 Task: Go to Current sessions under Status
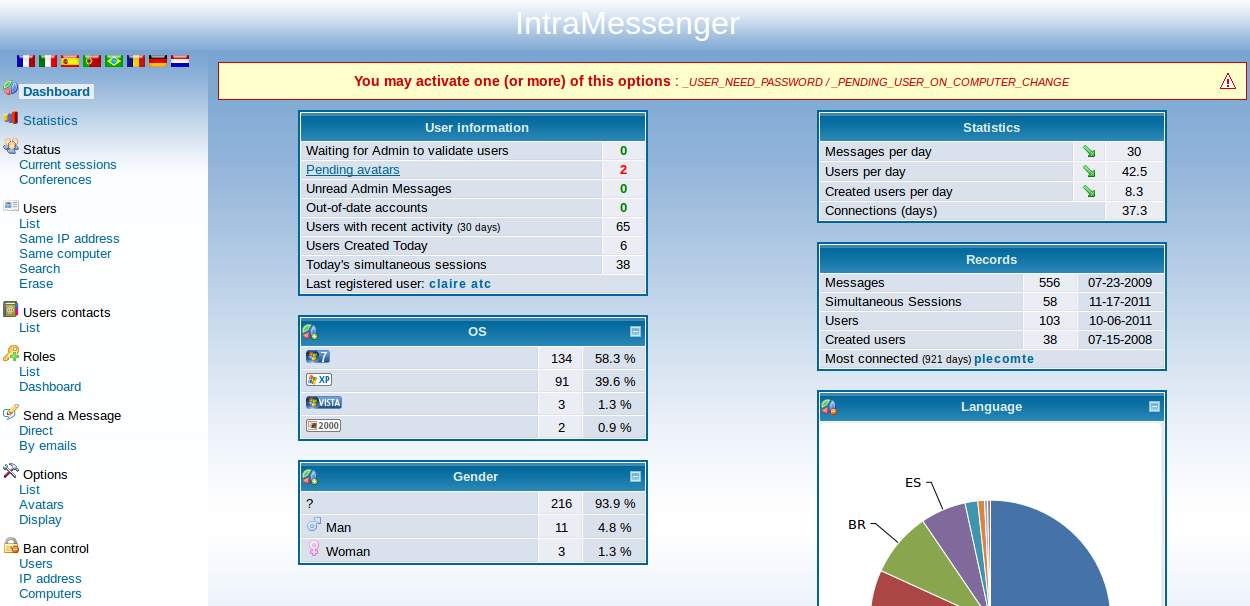coord(68,165)
